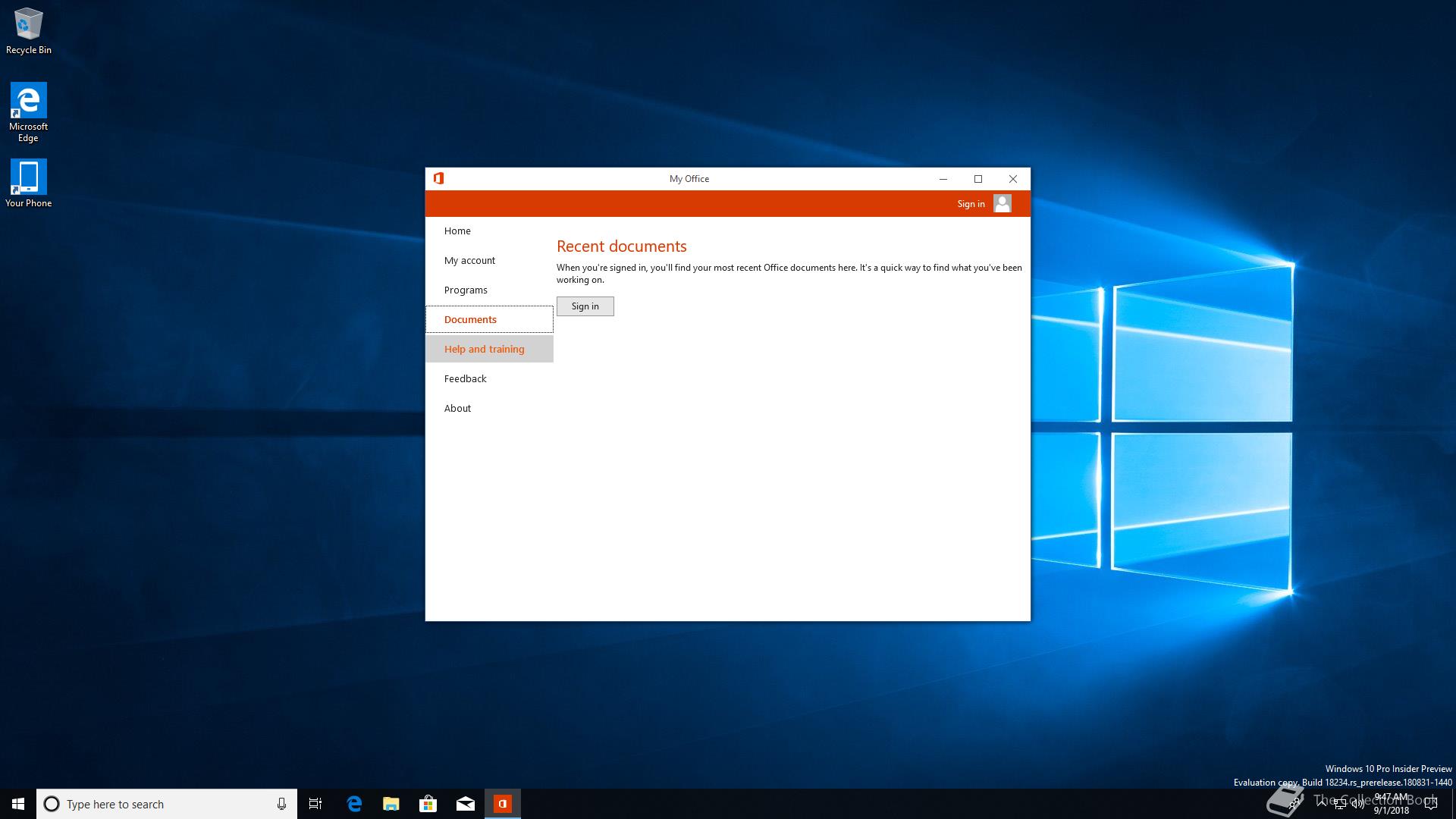The height and width of the screenshot is (819, 1456).
Task: Click Sign in text in orange header
Action: (971, 204)
